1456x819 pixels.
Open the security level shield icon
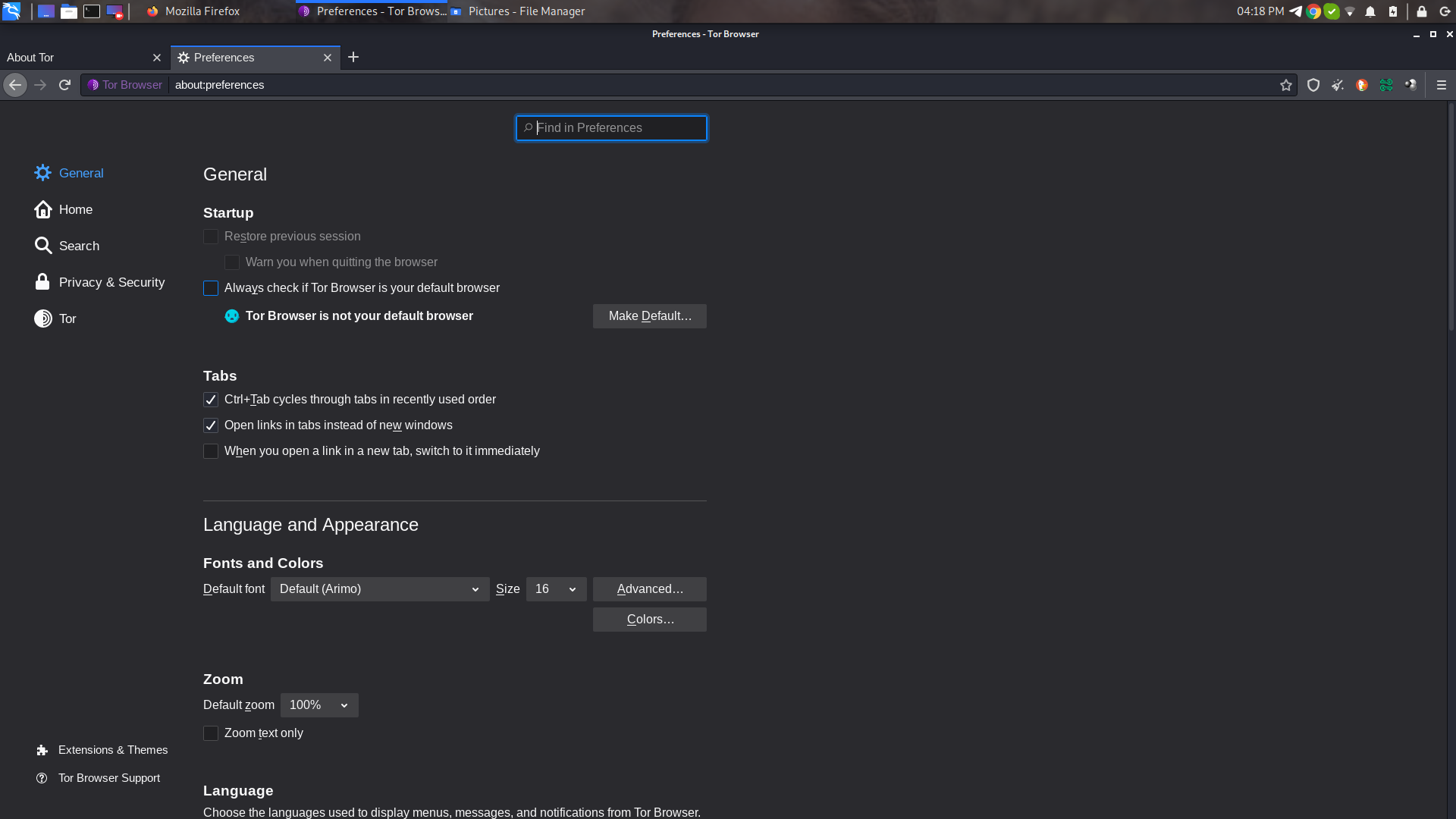click(1313, 85)
